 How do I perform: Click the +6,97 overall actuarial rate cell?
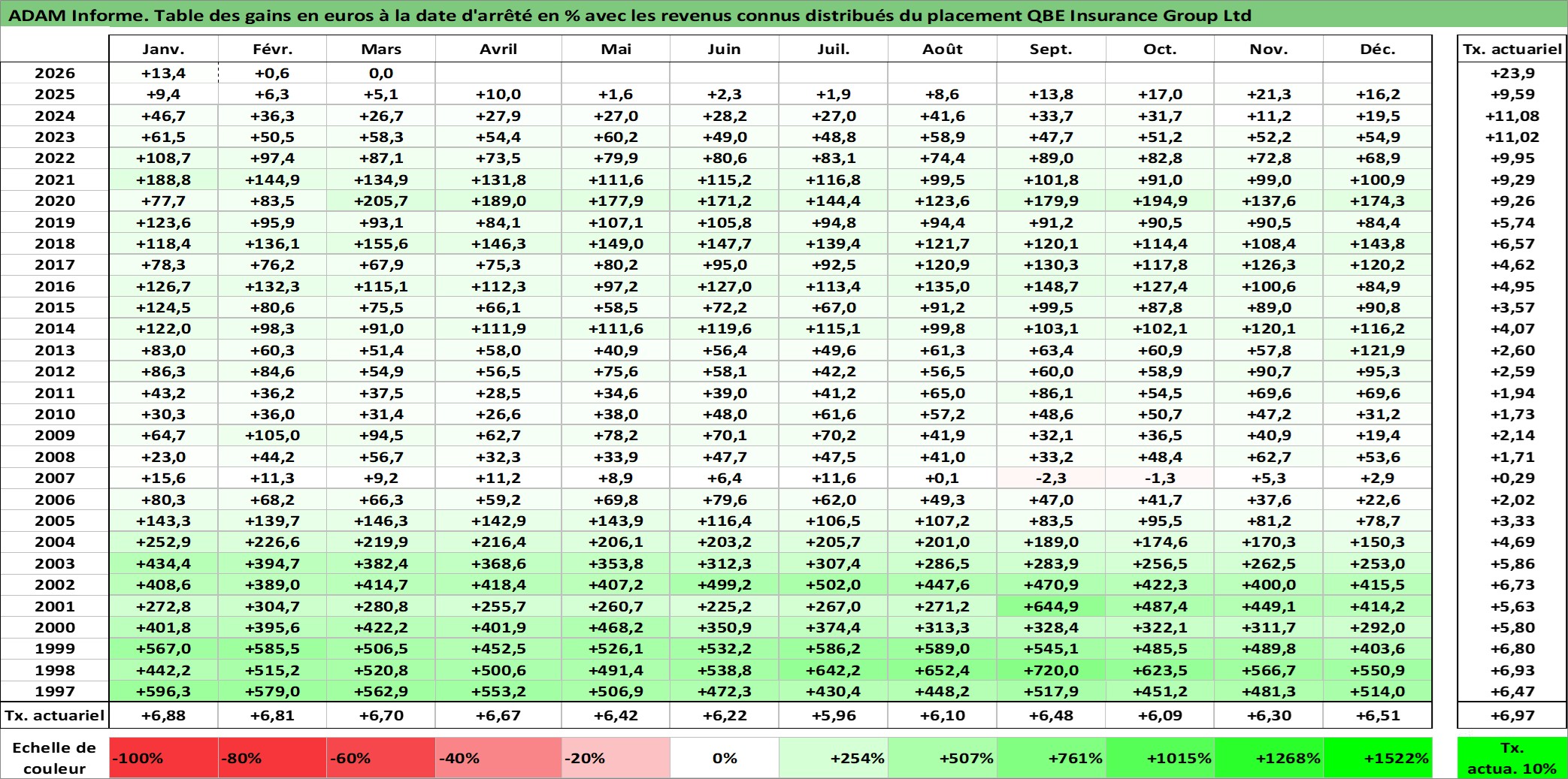pyautogui.click(x=1512, y=715)
